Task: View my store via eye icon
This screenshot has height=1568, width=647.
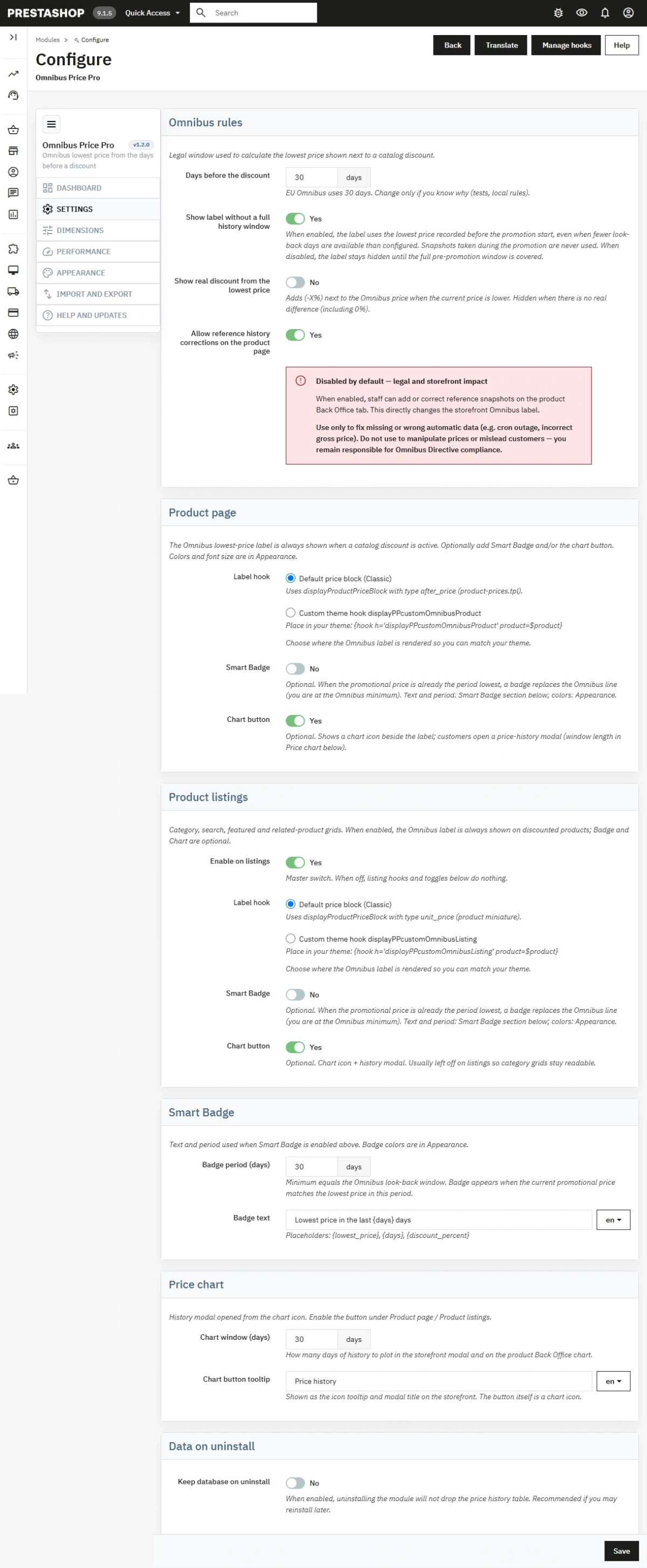Action: 581,13
